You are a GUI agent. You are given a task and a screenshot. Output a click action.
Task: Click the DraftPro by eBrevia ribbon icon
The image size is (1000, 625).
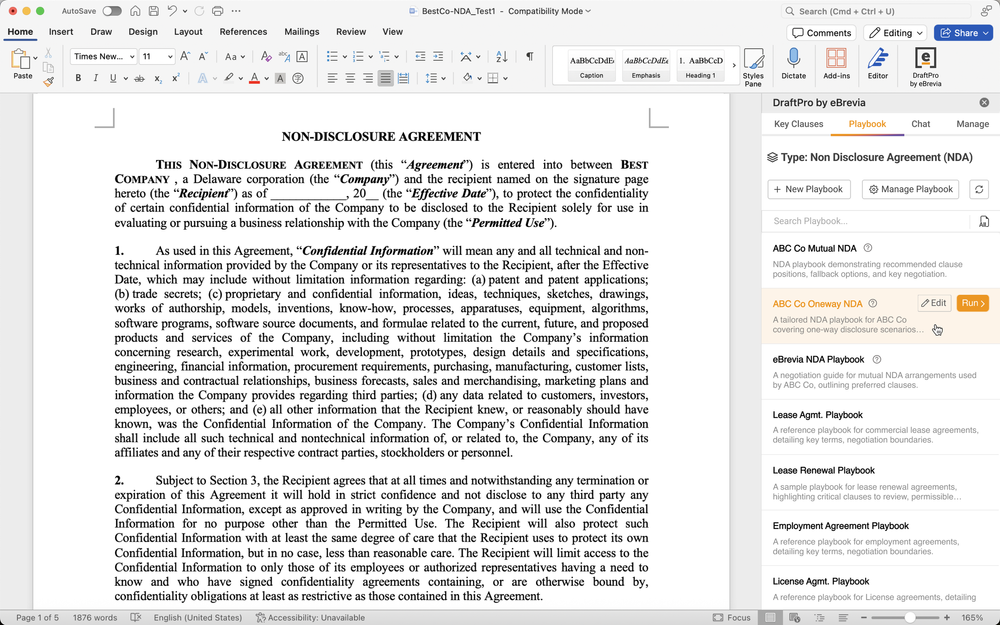(x=925, y=66)
